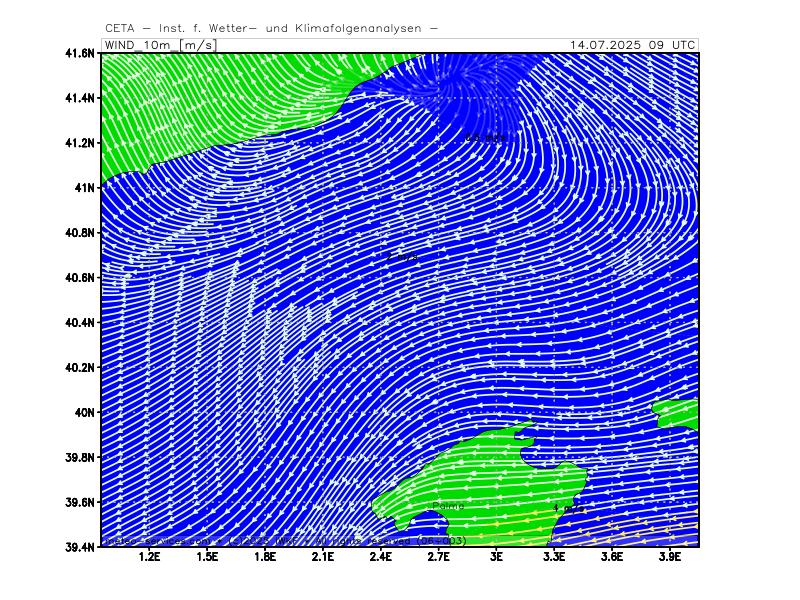This screenshot has height=600, width=800.
Task: Click the 3.3E longitude label
Action: pos(554,556)
